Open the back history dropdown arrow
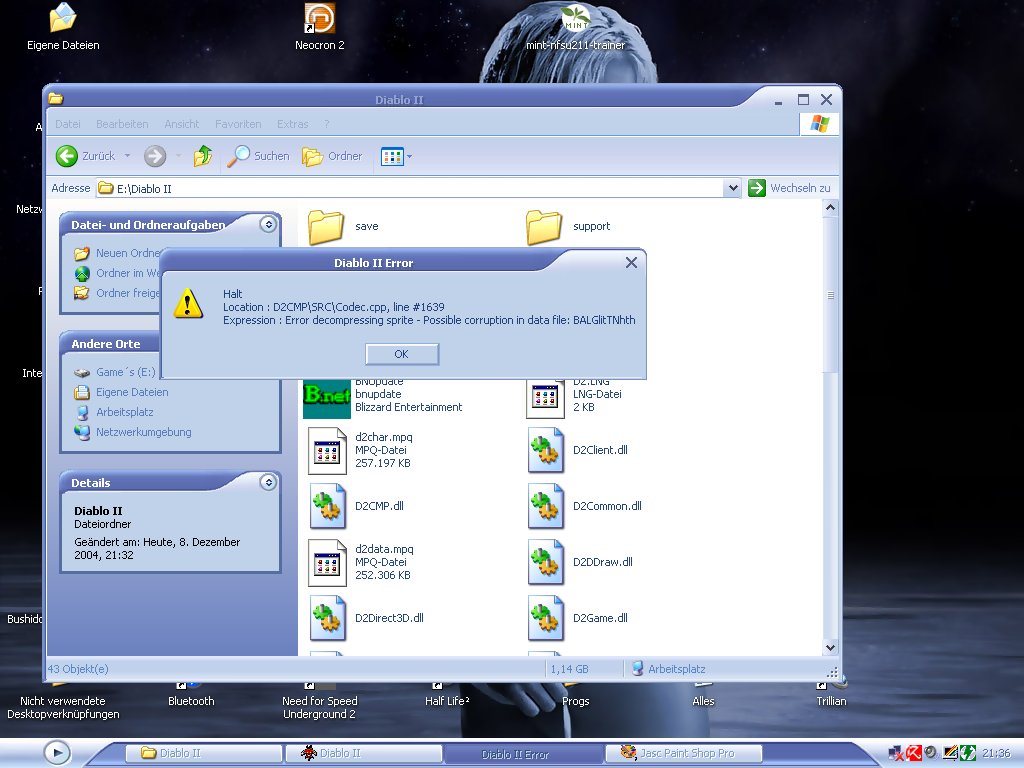 127,156
